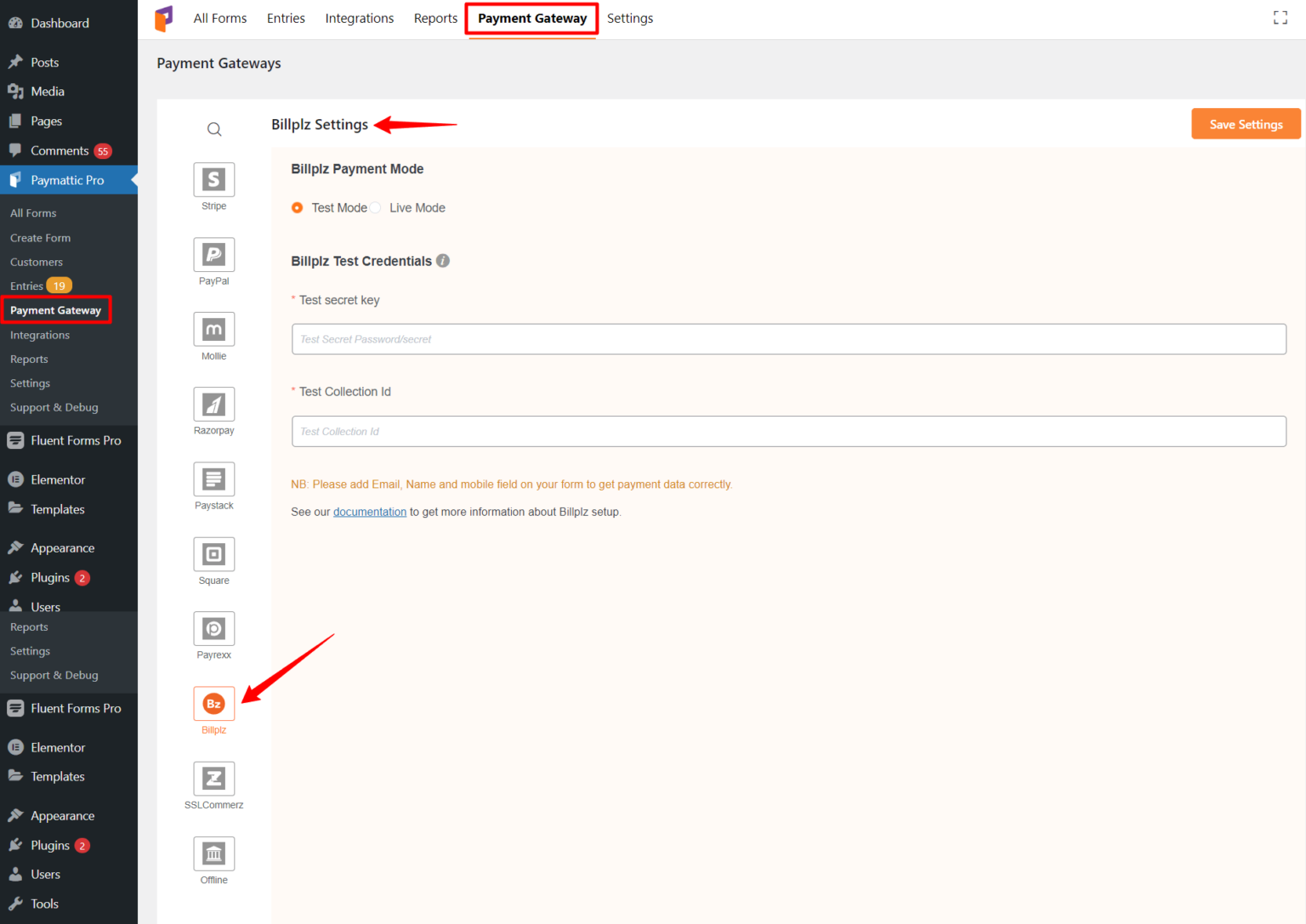Select Test Mode for Billplz payments
1306x924 pixels.
(297, 207)
